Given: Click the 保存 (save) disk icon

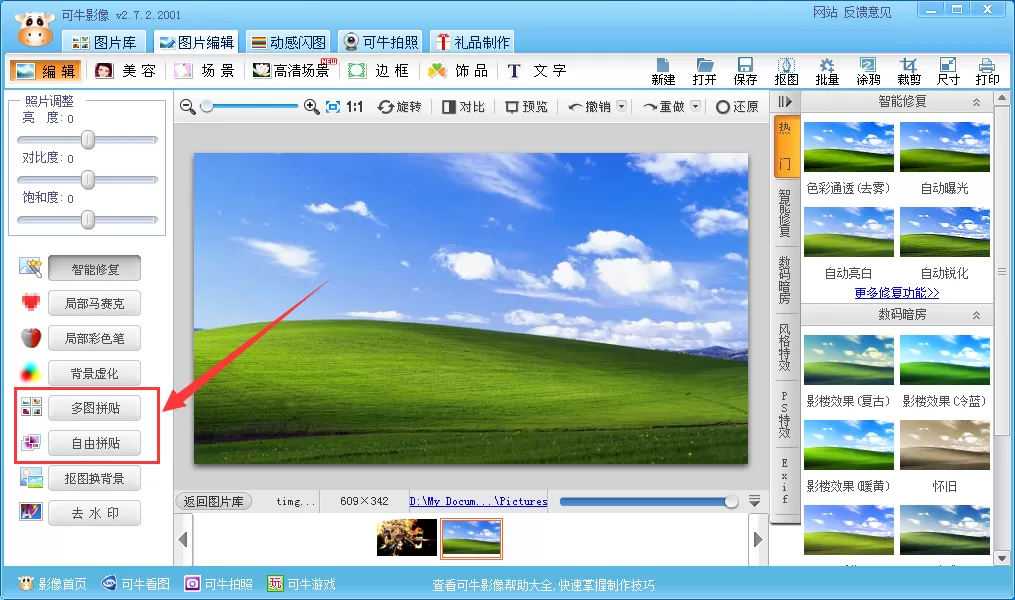Looking at the screenshot, I should pyautogui.click(x=745, y=71).
